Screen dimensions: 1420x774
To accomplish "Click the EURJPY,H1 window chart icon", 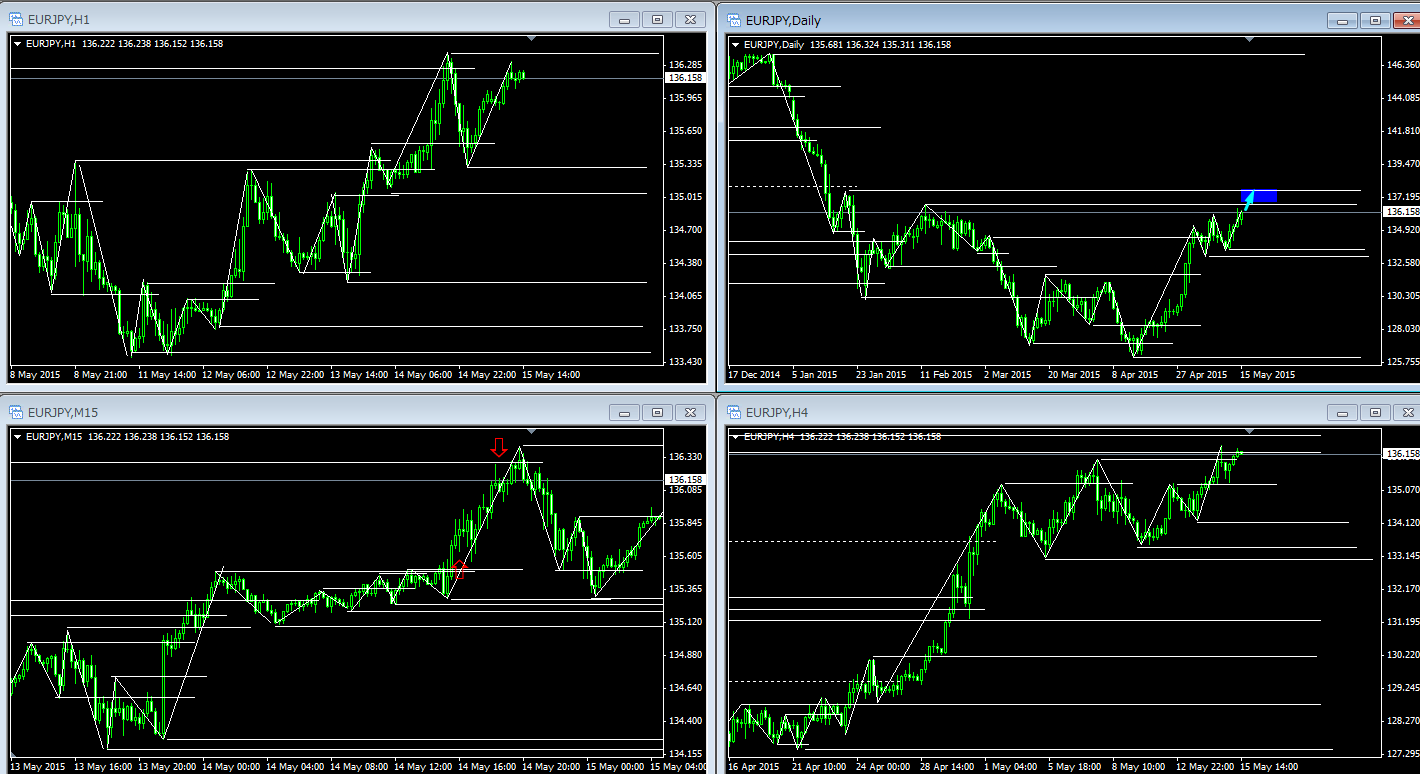I will click(17, 19).
